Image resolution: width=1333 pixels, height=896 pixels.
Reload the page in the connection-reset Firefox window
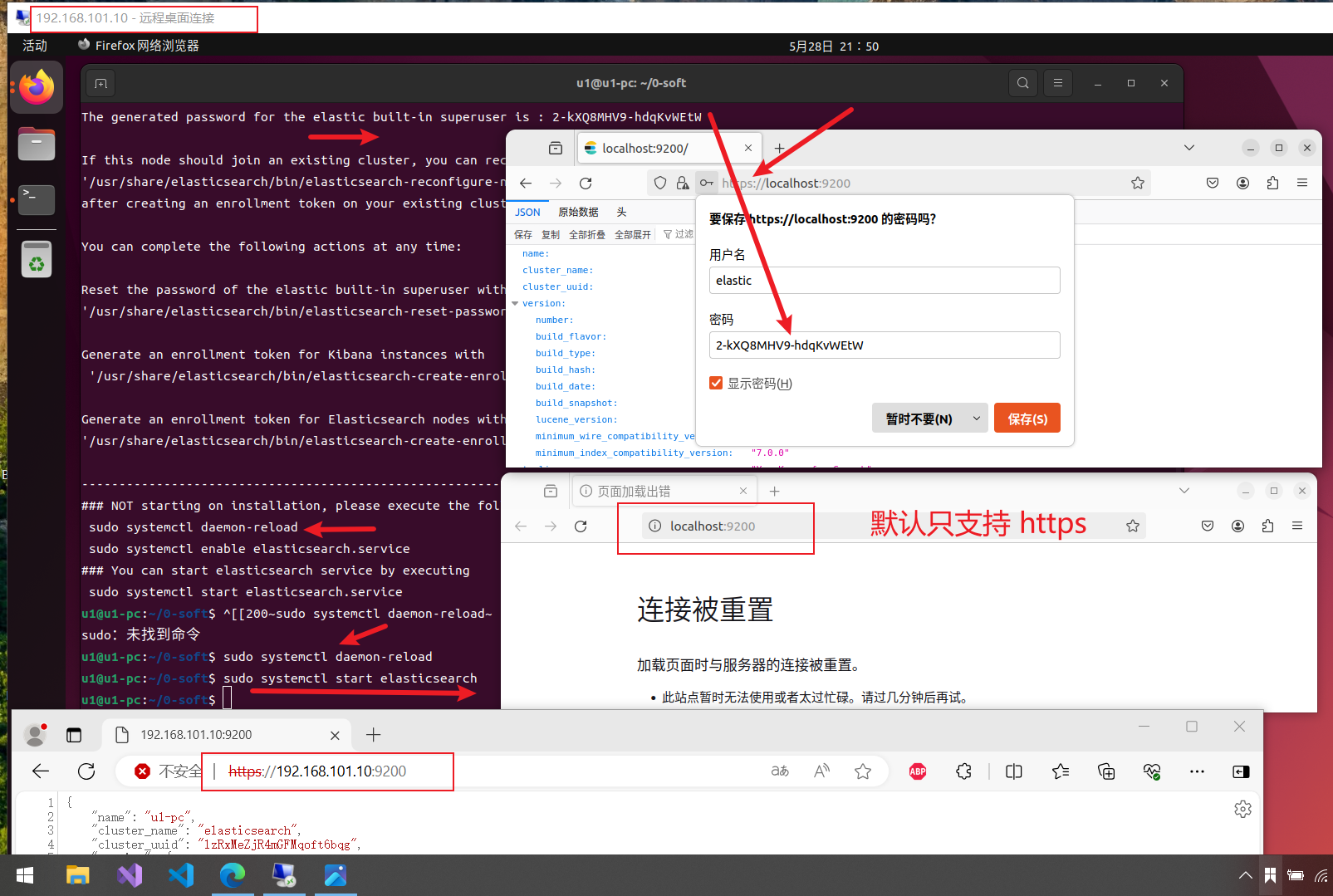pos(581,526)
